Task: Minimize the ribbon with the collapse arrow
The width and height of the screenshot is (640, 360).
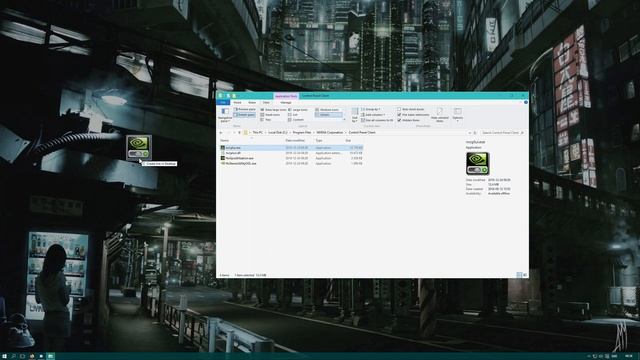Action: [521, 102]
